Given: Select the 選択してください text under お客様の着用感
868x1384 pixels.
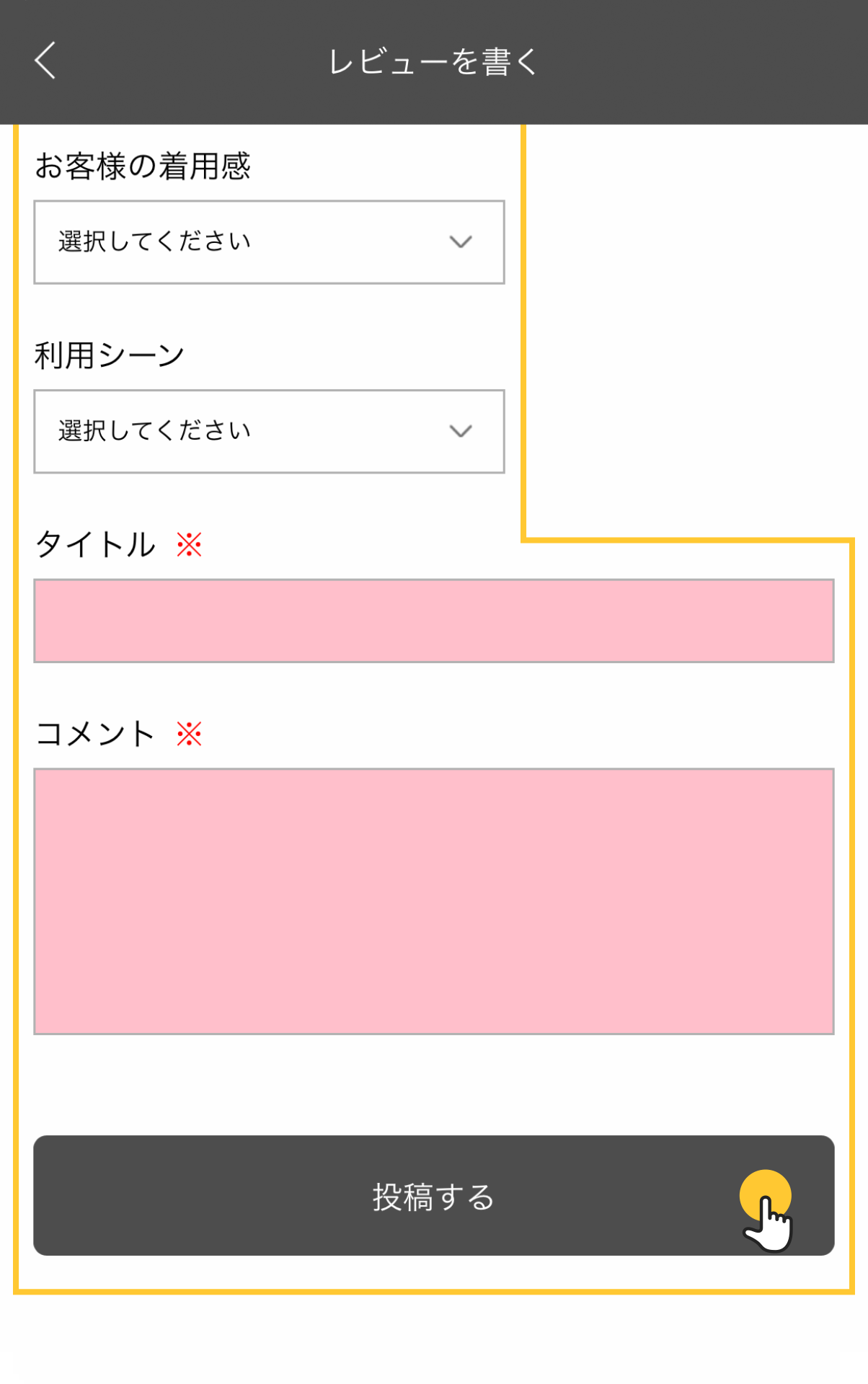Looking at the screenshot, I should (154, 242).
